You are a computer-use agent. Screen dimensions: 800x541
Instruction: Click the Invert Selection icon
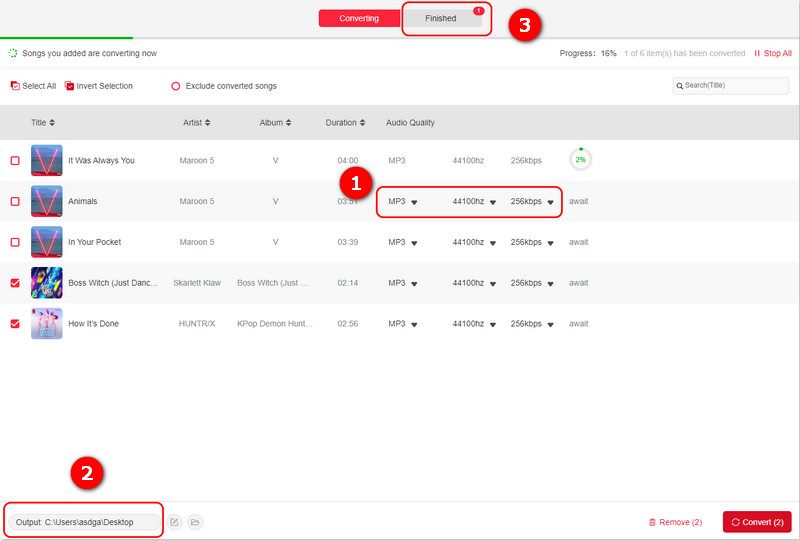(69, 86)
